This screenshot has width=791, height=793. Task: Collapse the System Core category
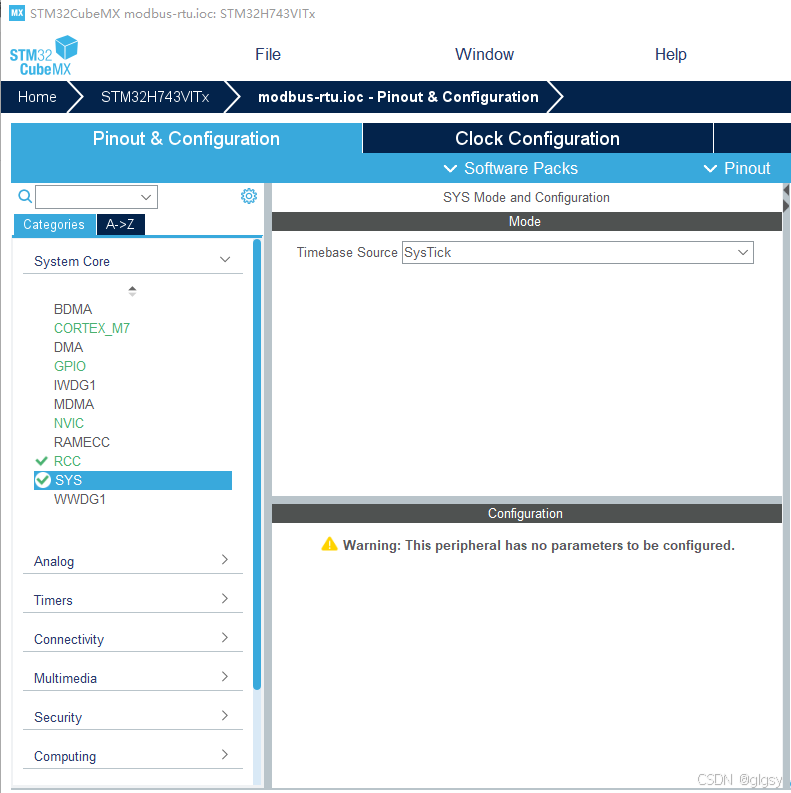pyautogui.click(x=133, y=261)
